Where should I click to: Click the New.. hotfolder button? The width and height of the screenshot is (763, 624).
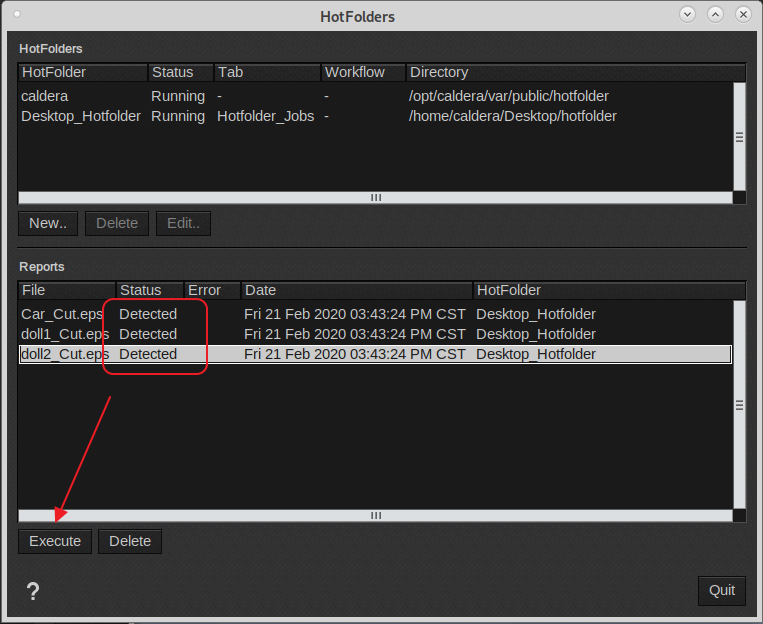(x=47, y=223)
